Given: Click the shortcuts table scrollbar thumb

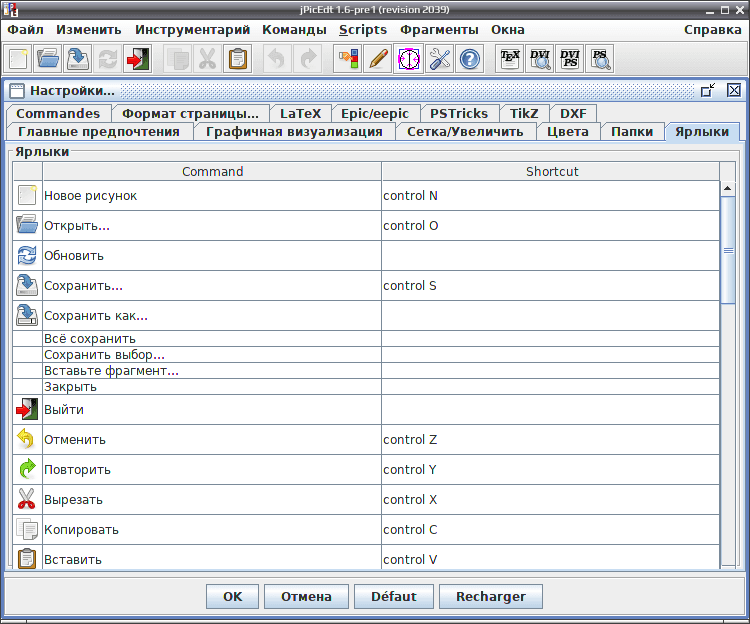Looking at the screenshot, I should [728, 250].
